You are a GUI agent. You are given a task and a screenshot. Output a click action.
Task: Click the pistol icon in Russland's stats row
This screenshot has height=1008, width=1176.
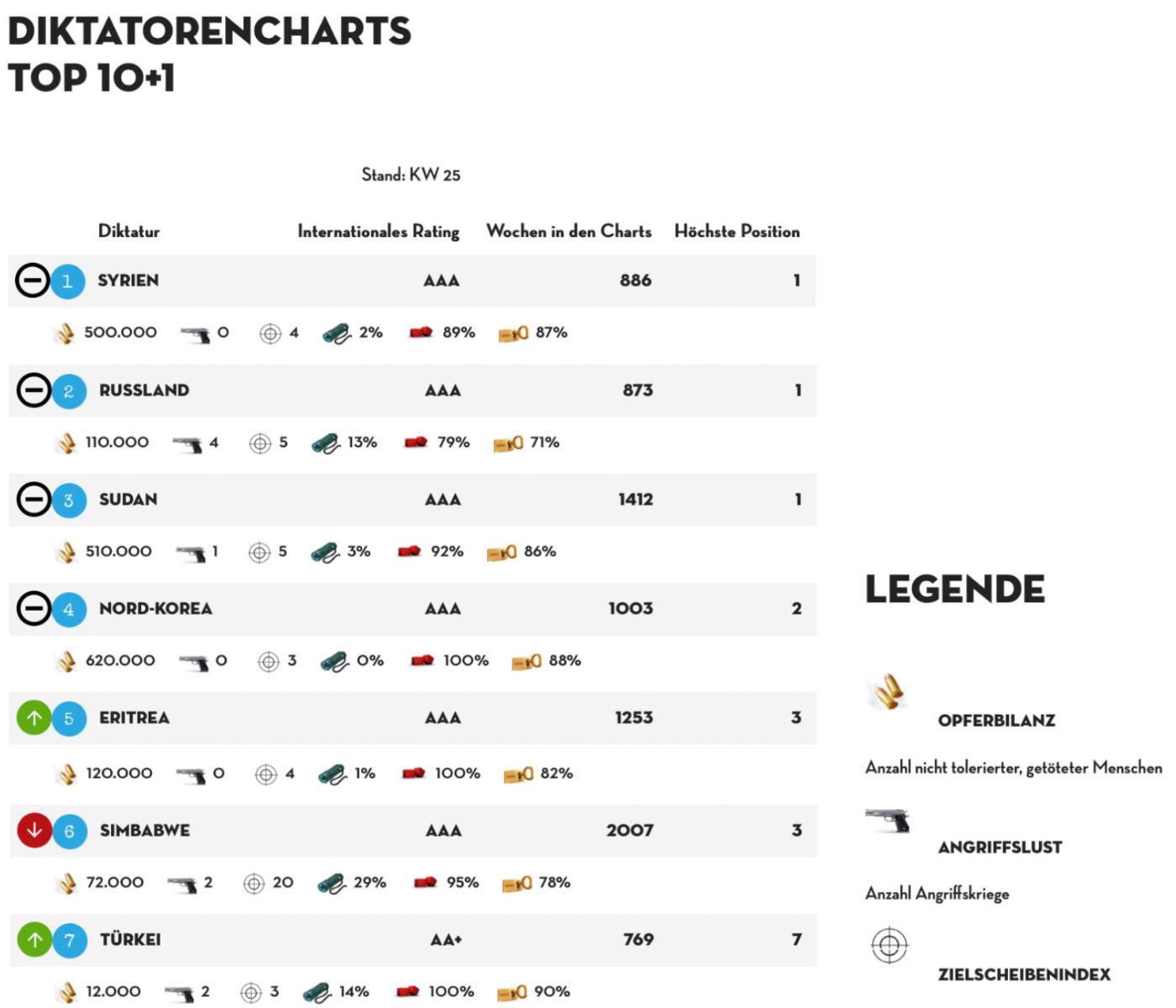pyautogui.click(x=186, y=444)
